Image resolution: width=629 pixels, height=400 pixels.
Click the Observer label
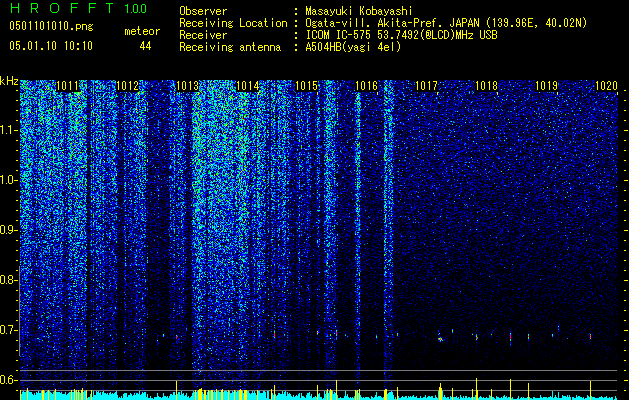click(x=203, y=11)
